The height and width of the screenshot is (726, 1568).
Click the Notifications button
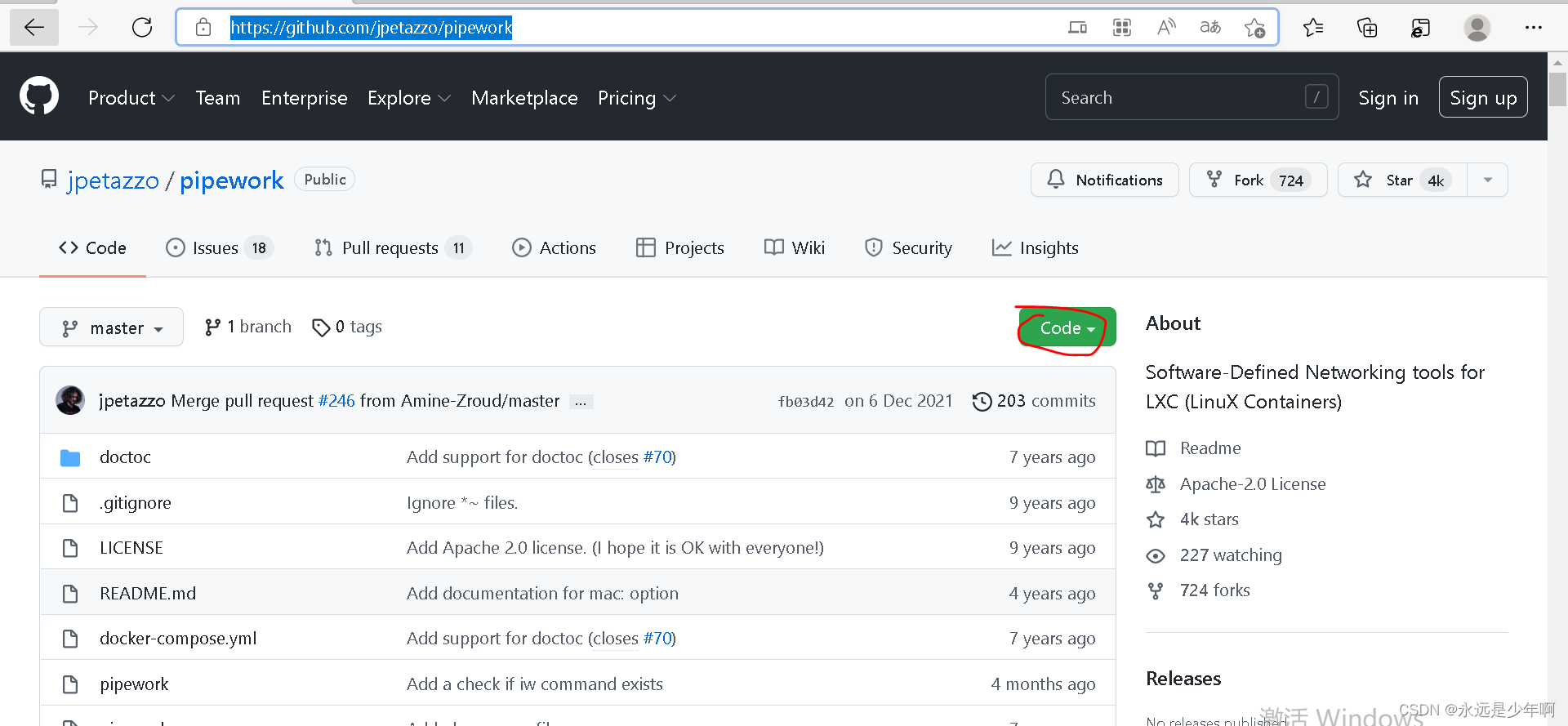coord(1105,180)
